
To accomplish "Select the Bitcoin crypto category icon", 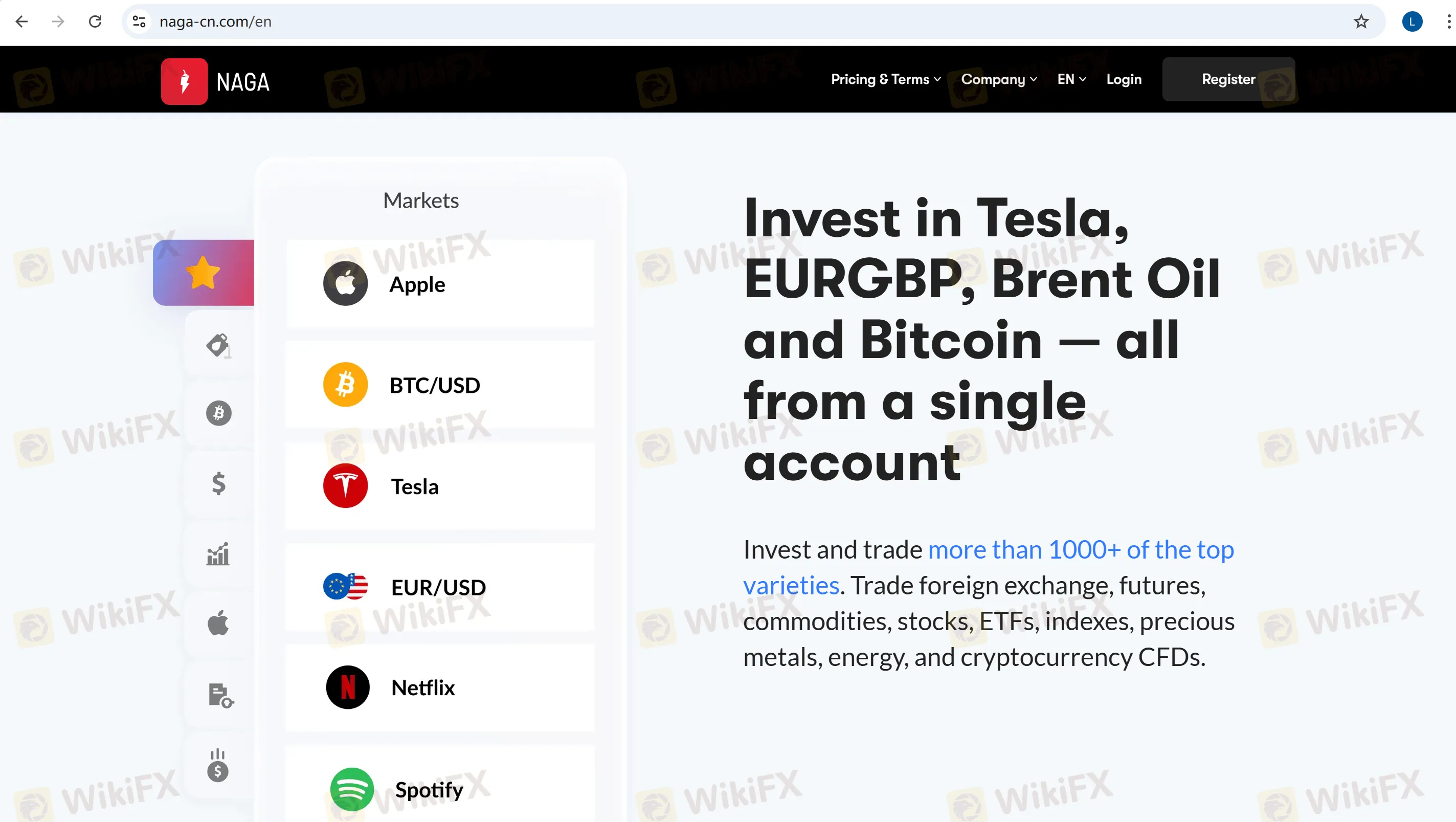I will point(218,413).
